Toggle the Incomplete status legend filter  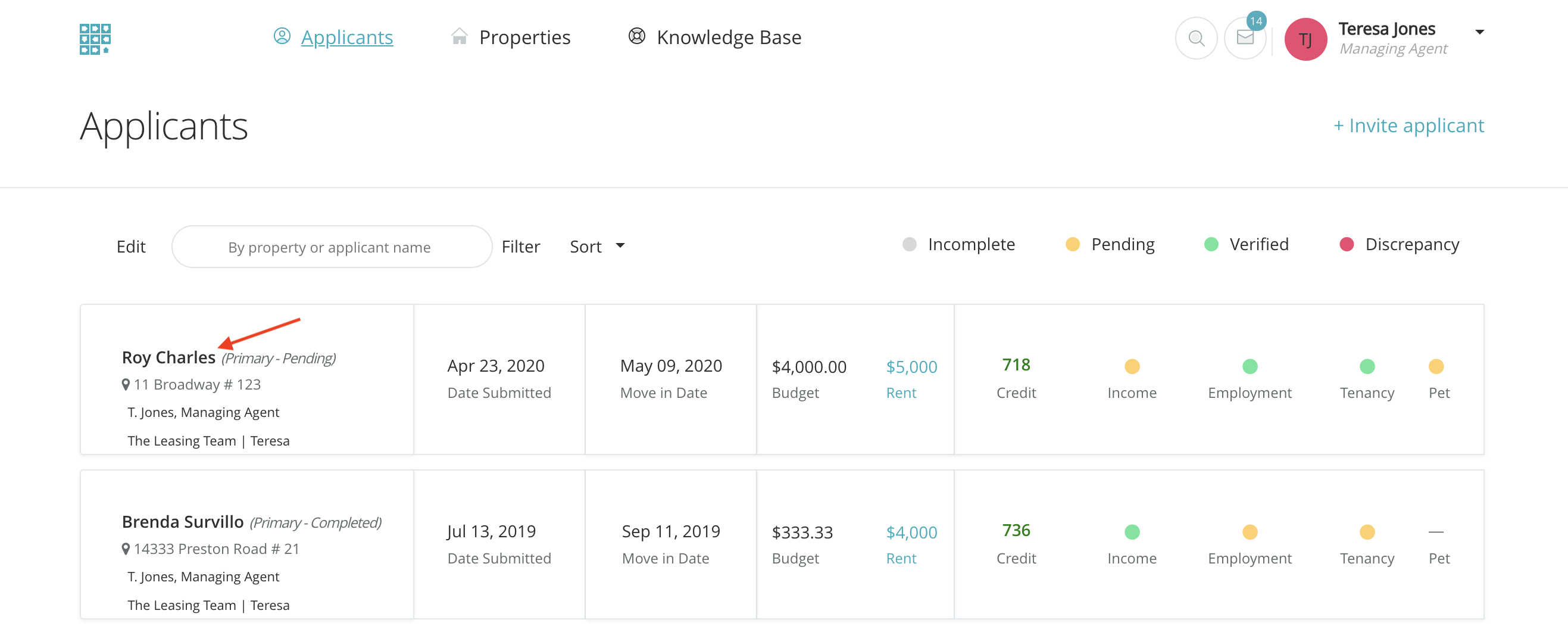point(959,245)
